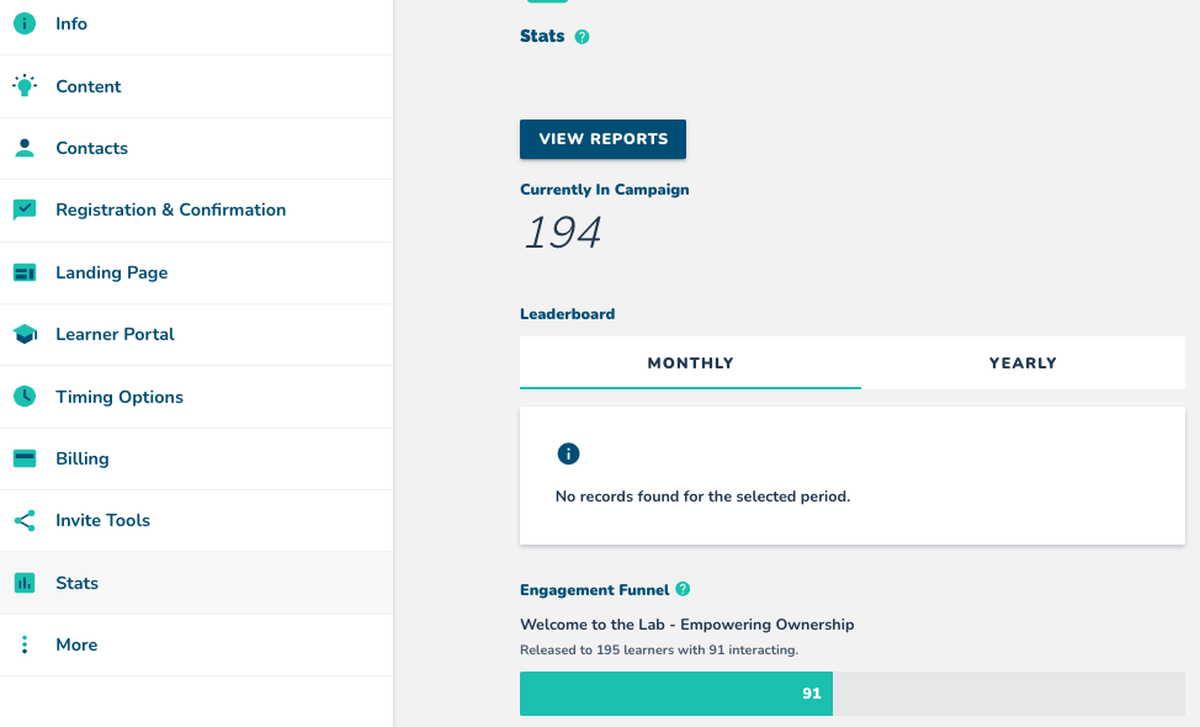Expand the More menu item

[x=197, y=644]
